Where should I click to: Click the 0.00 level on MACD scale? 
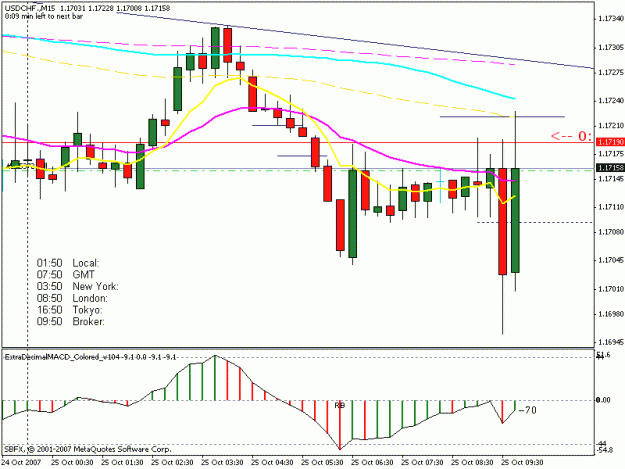[603, 400]
